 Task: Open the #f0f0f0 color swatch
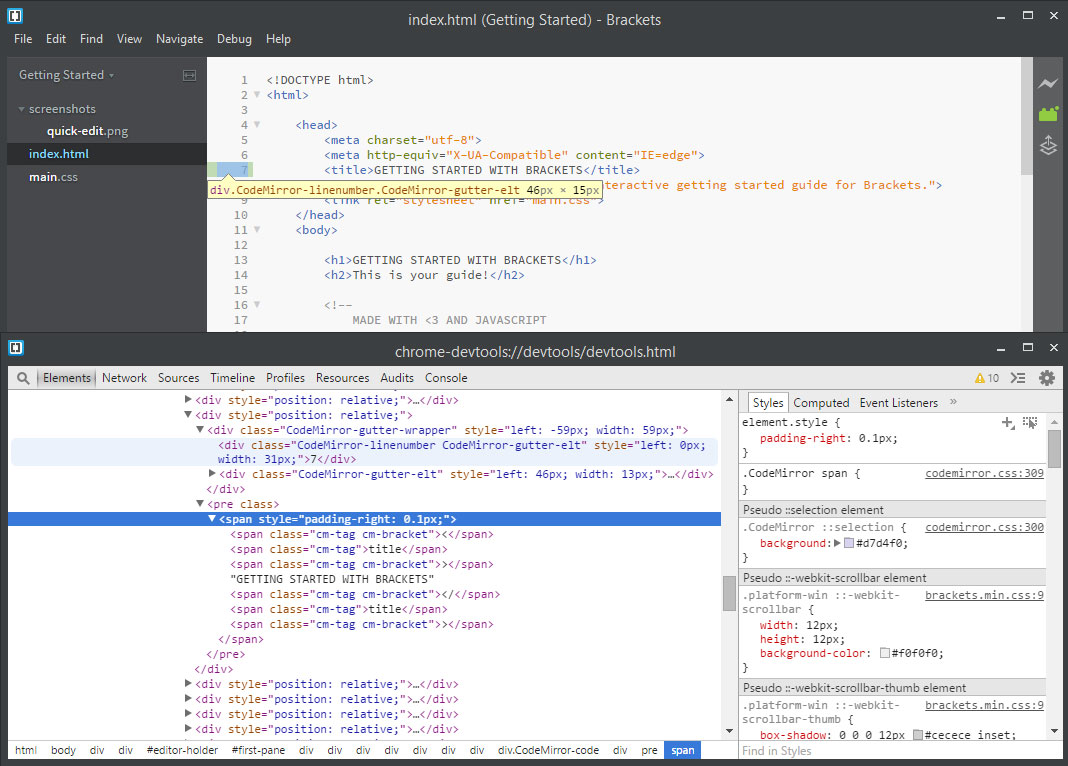pos(885,653)
